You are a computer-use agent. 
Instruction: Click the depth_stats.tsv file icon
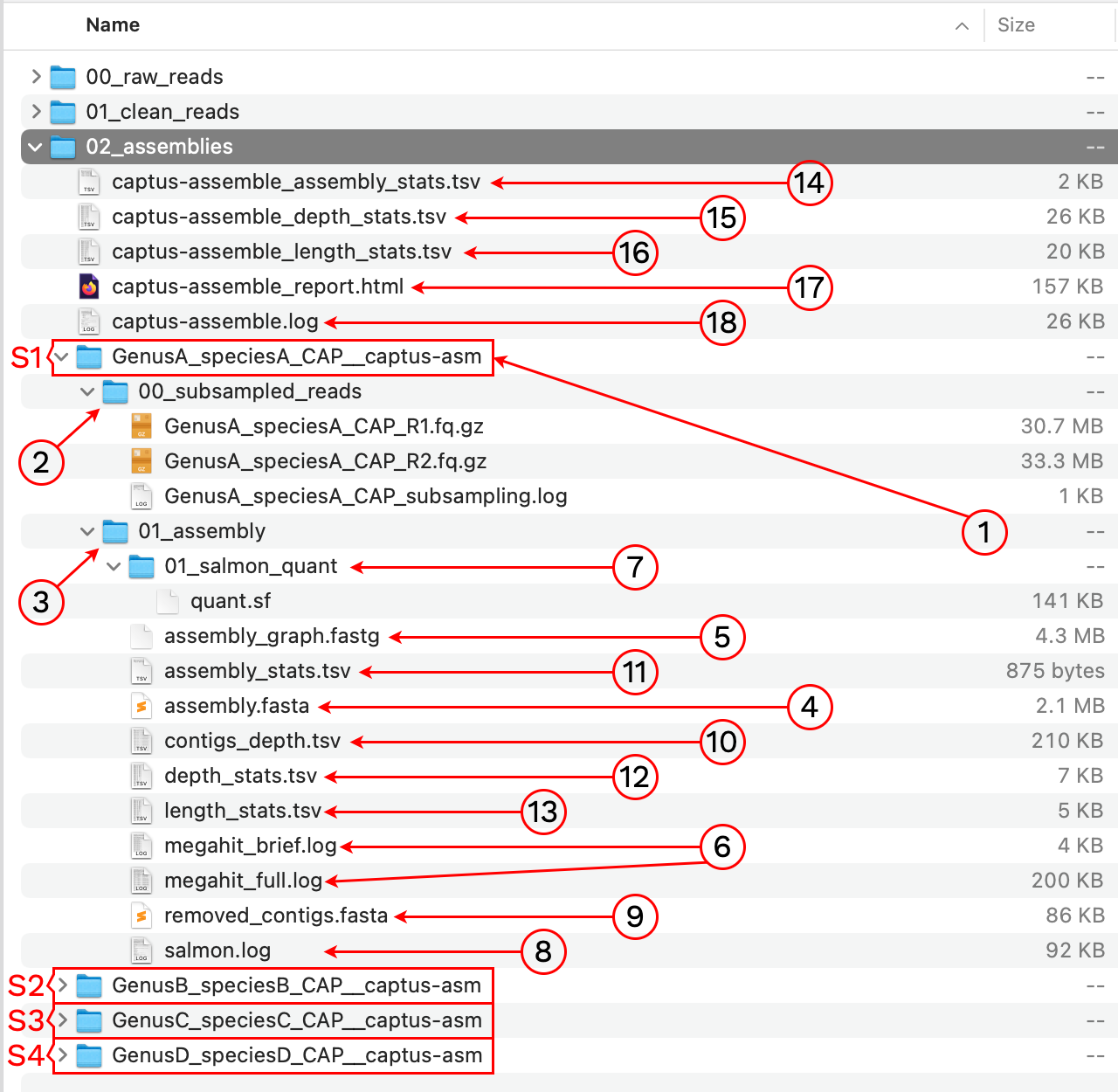coord(141,776)
